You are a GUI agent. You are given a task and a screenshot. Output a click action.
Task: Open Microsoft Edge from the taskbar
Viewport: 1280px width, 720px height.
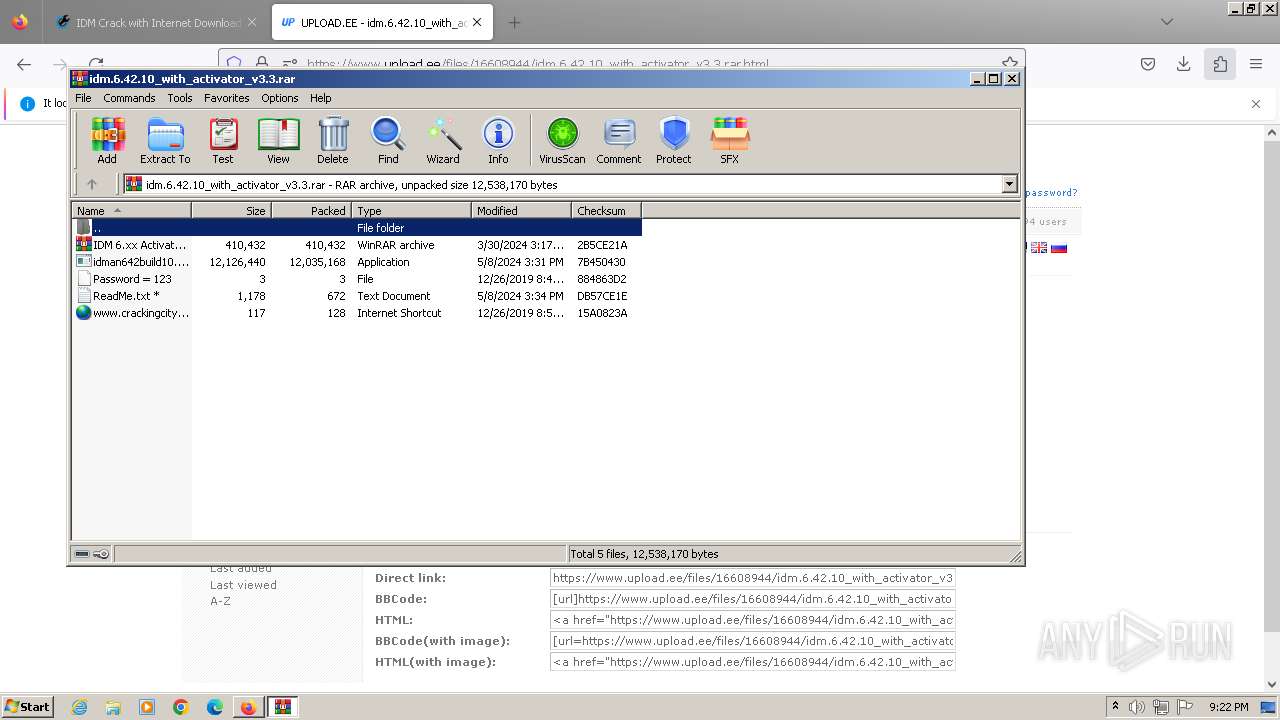(215, 707)
